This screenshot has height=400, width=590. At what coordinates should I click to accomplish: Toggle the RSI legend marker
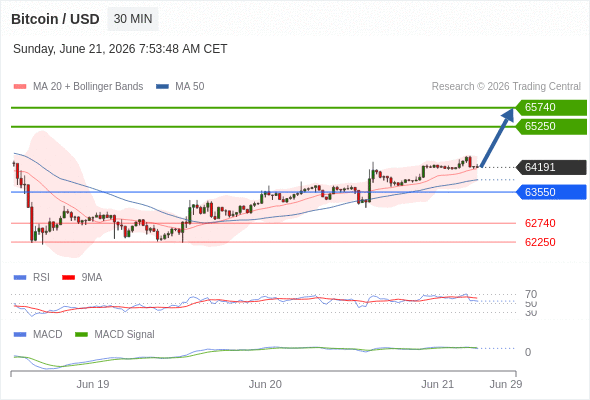click(20, 278)
